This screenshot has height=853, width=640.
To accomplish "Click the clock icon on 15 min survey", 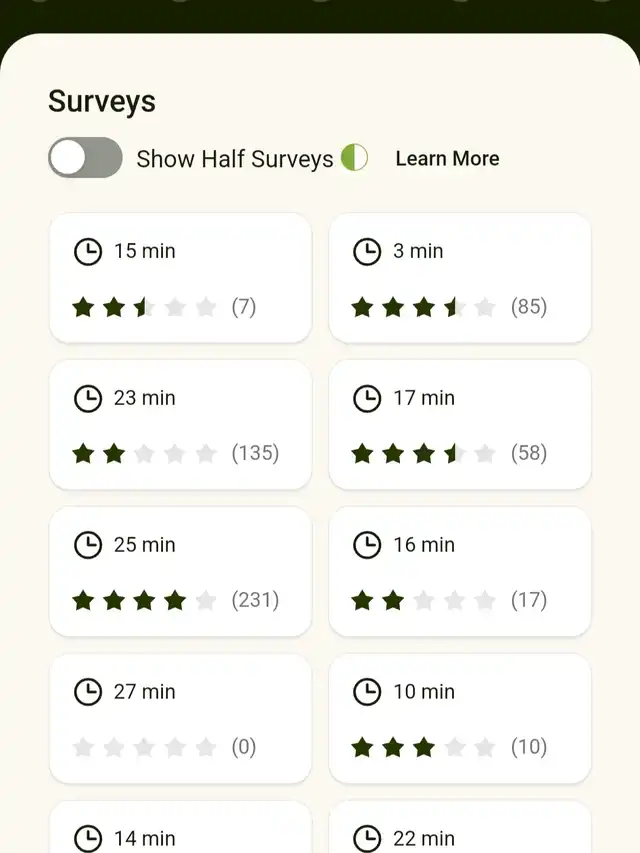I will (x=88, y=252).
